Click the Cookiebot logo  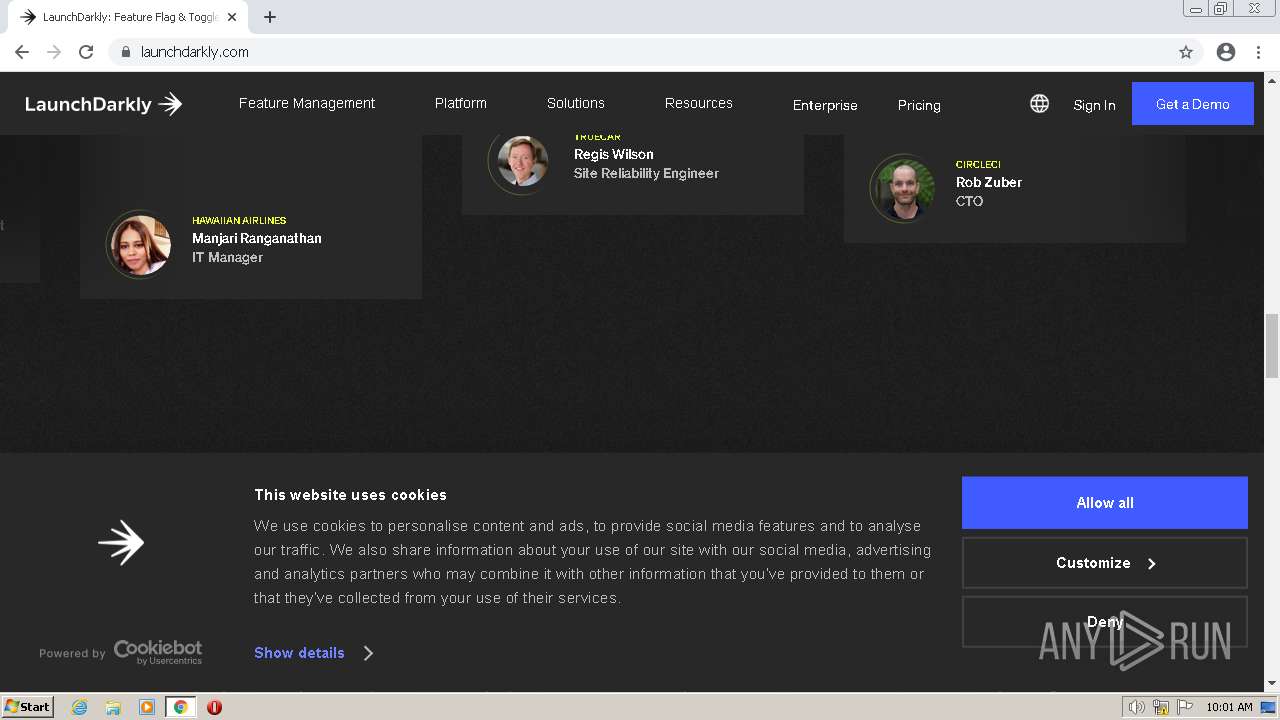coord(157,652)
